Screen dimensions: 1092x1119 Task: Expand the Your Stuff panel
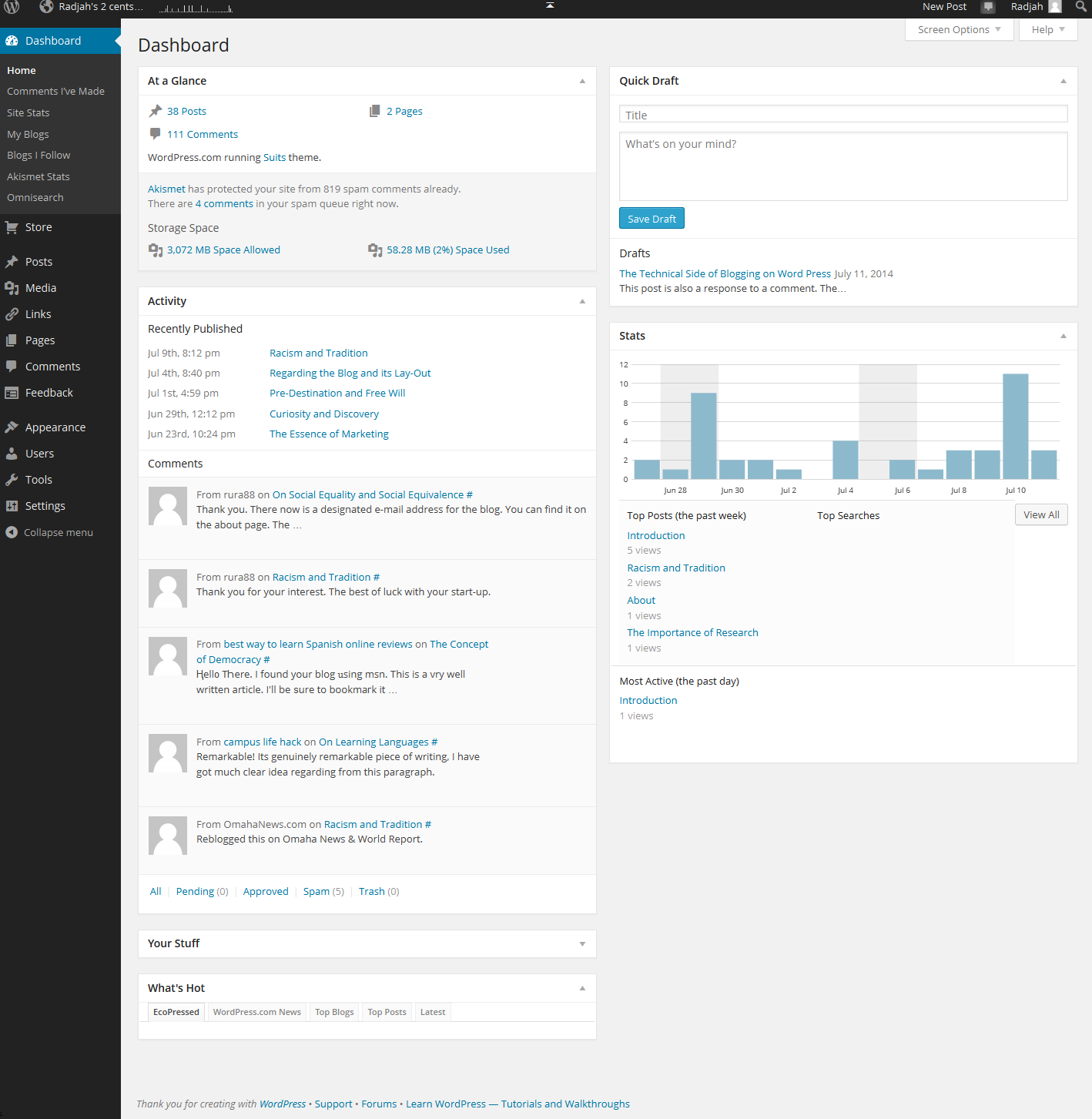[582, 943]
